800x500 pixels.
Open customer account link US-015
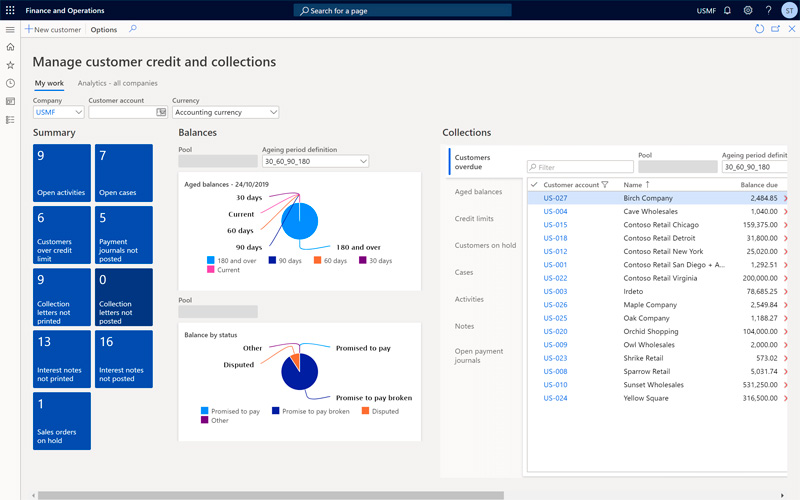click(x=555, y=225)
